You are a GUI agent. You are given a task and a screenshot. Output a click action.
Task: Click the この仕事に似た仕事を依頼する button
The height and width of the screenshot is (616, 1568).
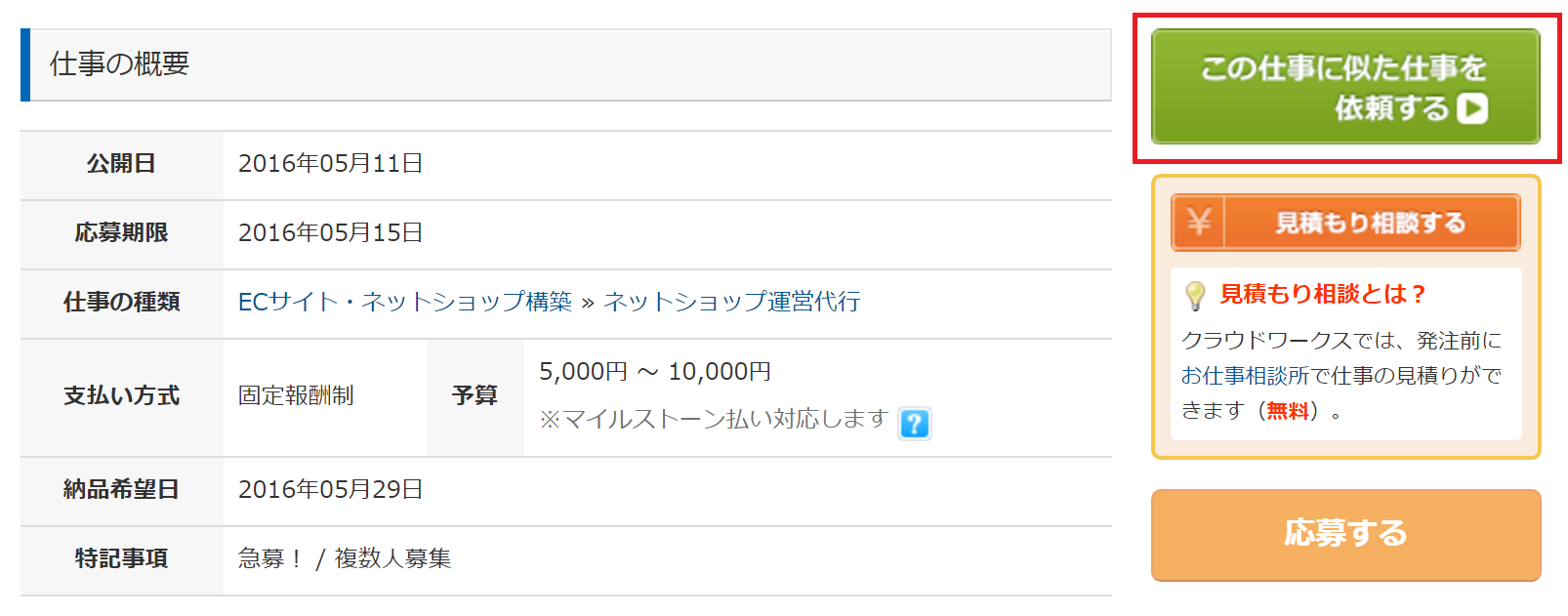click(1345, 87)
